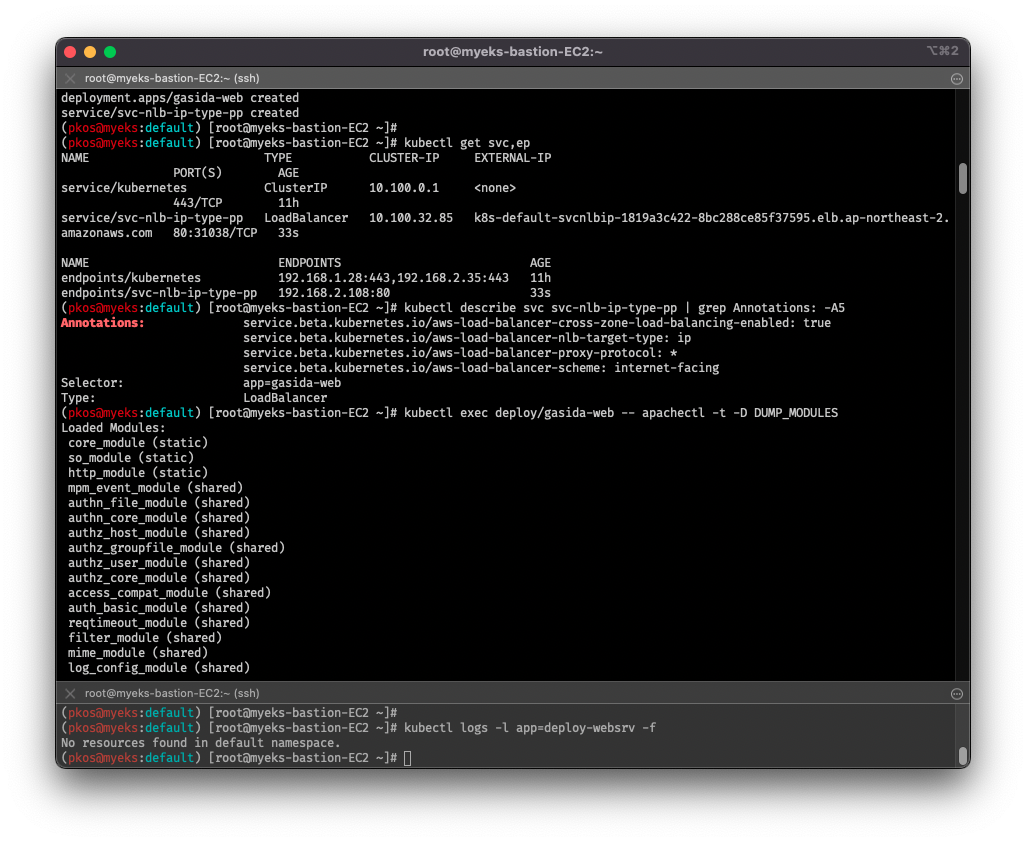Click filter_module (shared) line

(x=145, y=639)
